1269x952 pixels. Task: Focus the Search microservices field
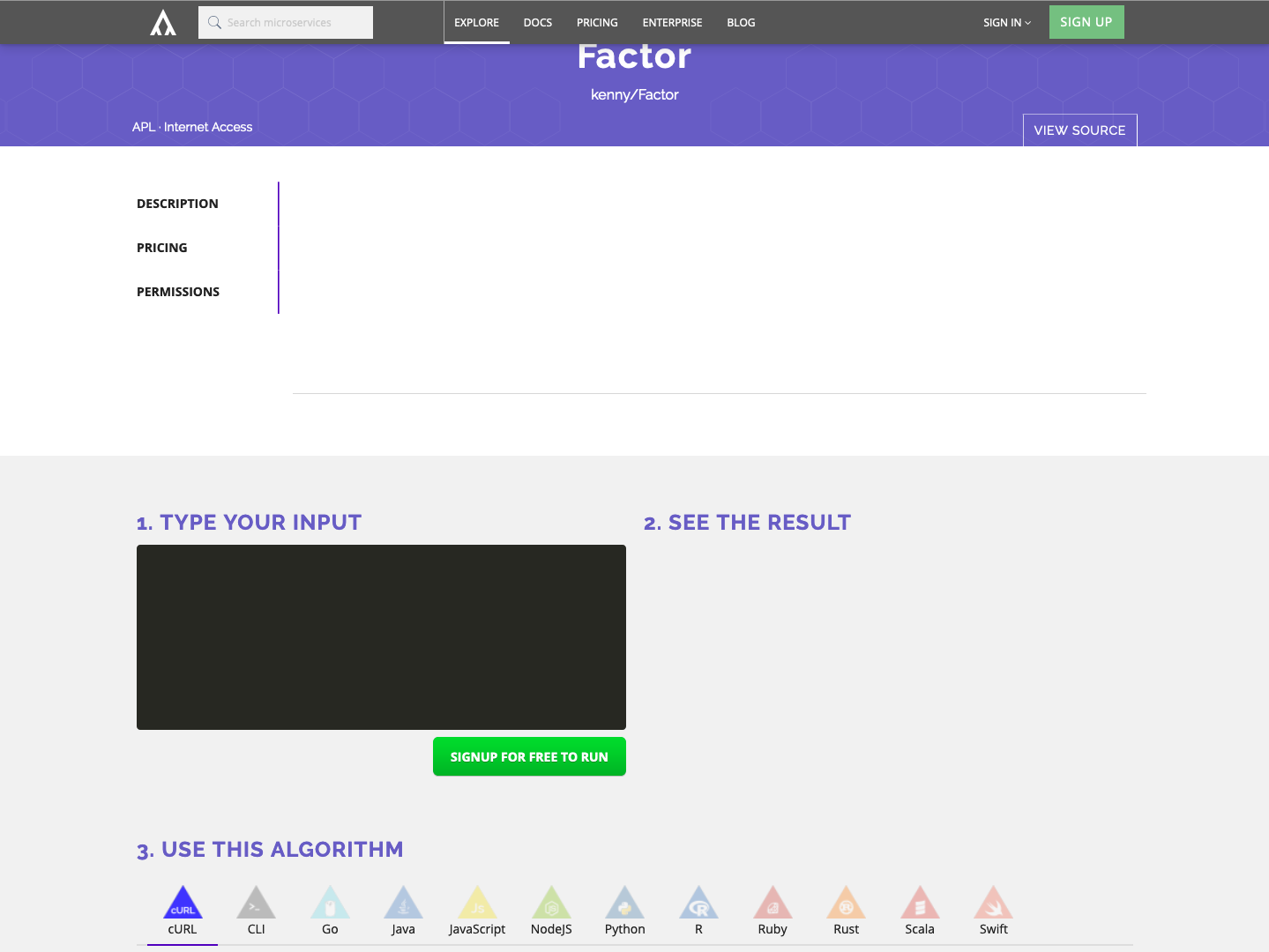point(286,23)
